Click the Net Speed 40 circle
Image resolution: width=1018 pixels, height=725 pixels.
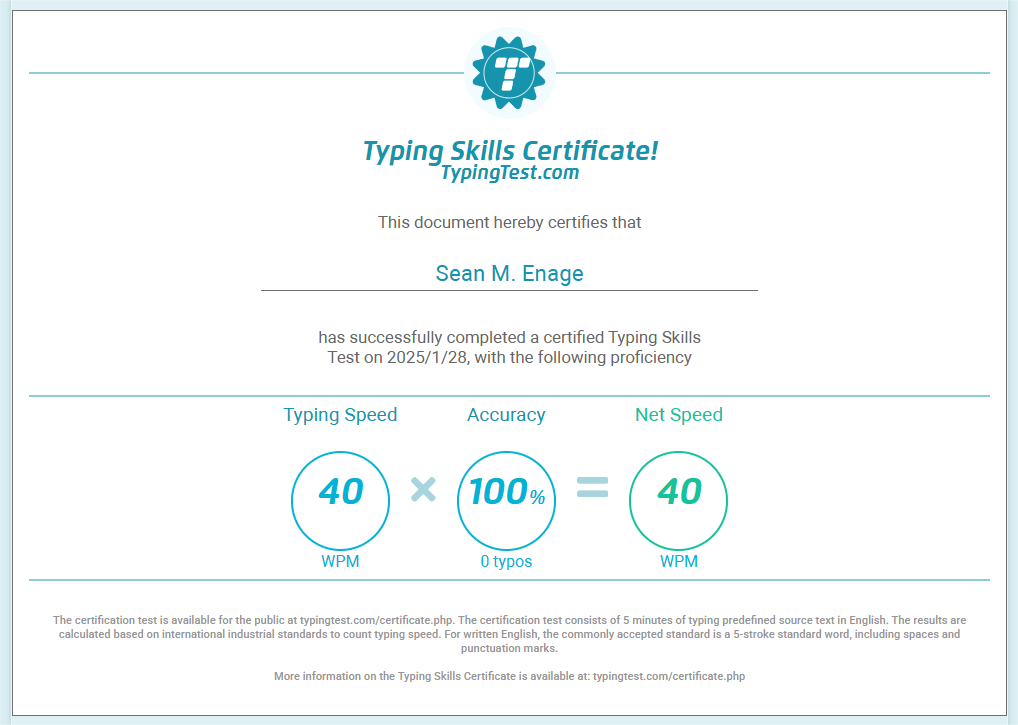[x=678, y=500]
